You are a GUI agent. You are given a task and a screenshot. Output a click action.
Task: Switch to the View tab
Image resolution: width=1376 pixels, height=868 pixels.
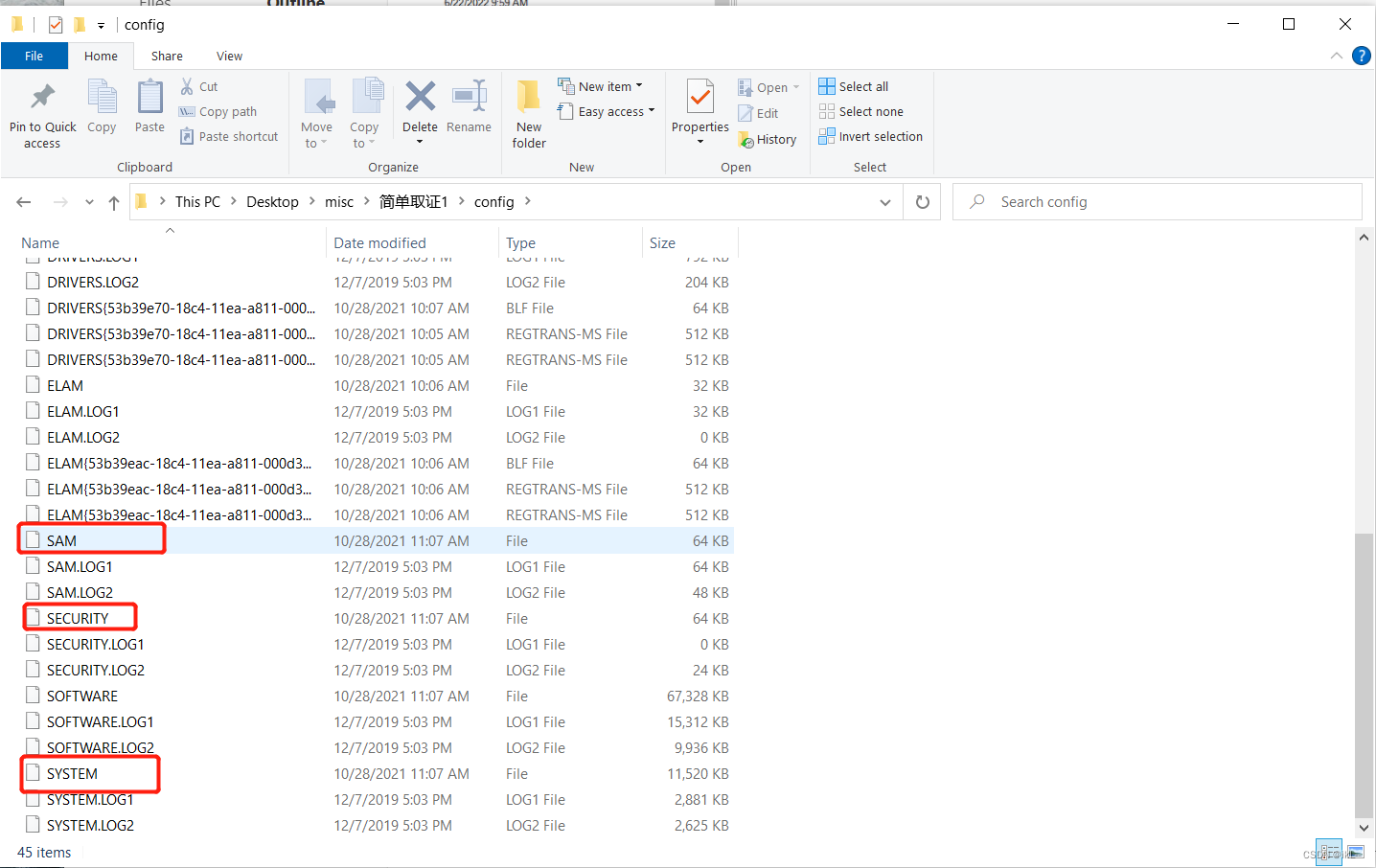click(229, 56)
